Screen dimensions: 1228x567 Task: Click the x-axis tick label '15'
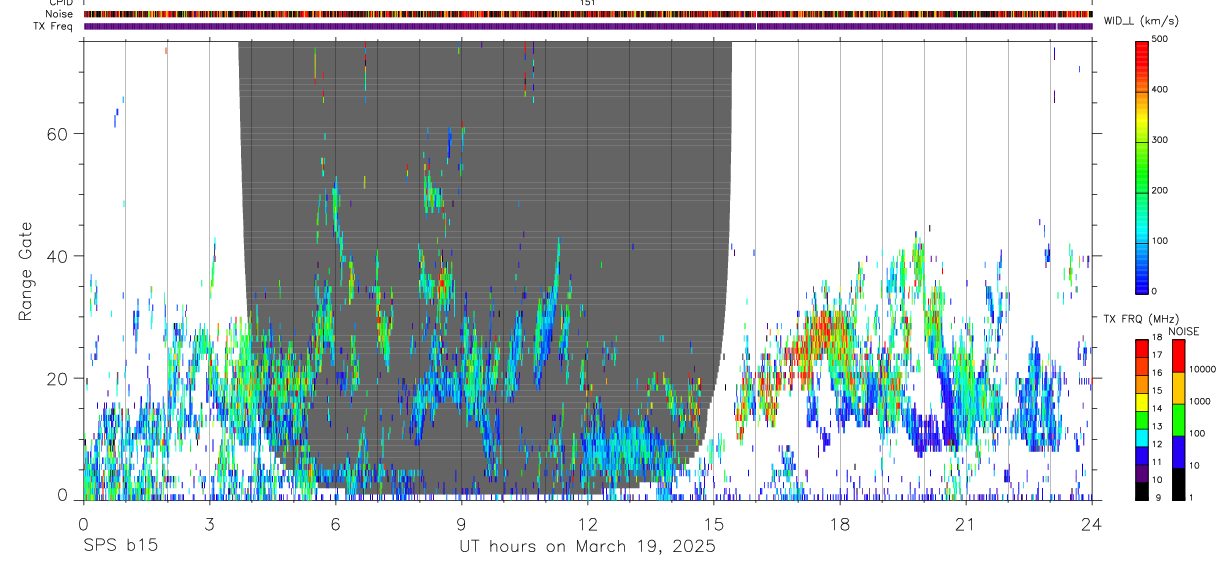click(x=714, y=522)
